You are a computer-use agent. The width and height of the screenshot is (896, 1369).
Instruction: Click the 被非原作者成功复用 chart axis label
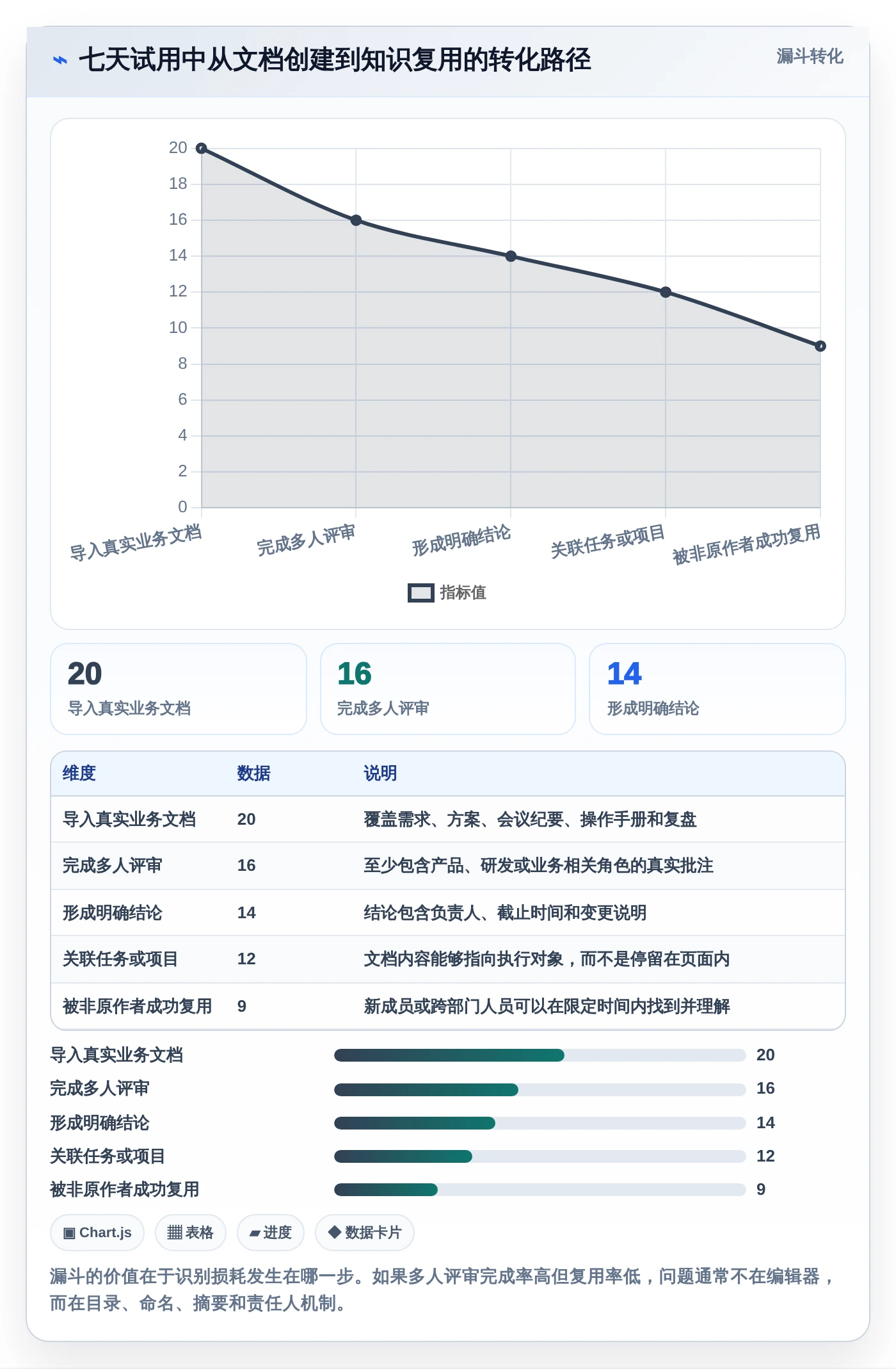click(746, 544)
